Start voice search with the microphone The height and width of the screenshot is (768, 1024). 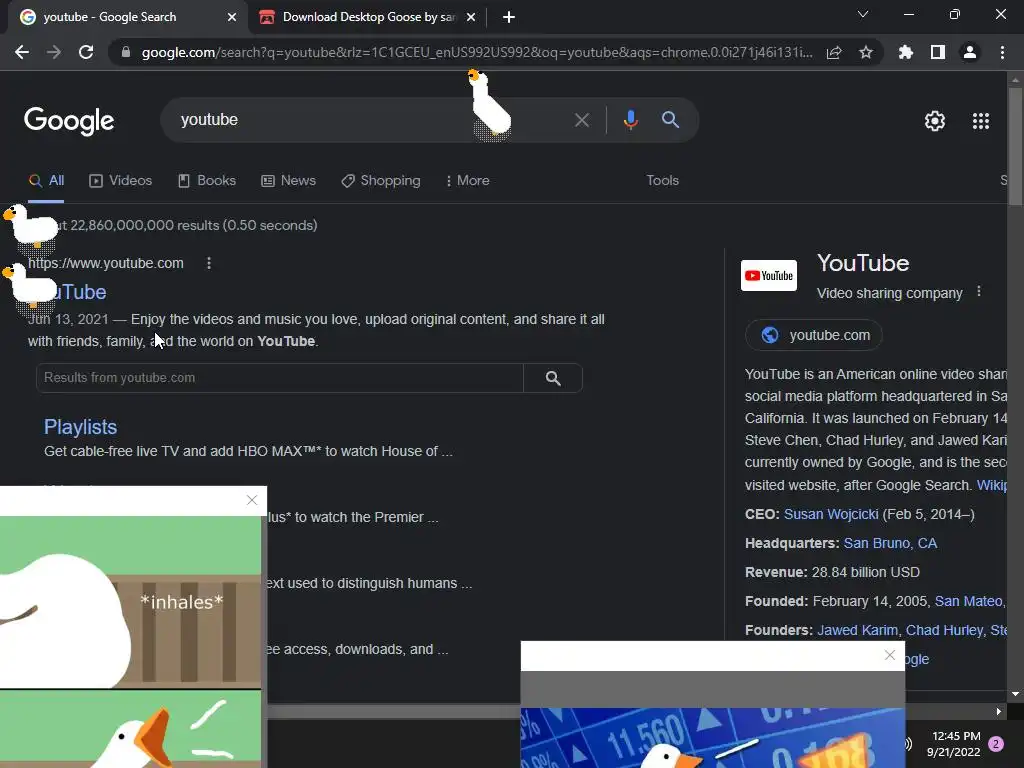(630, 120)
